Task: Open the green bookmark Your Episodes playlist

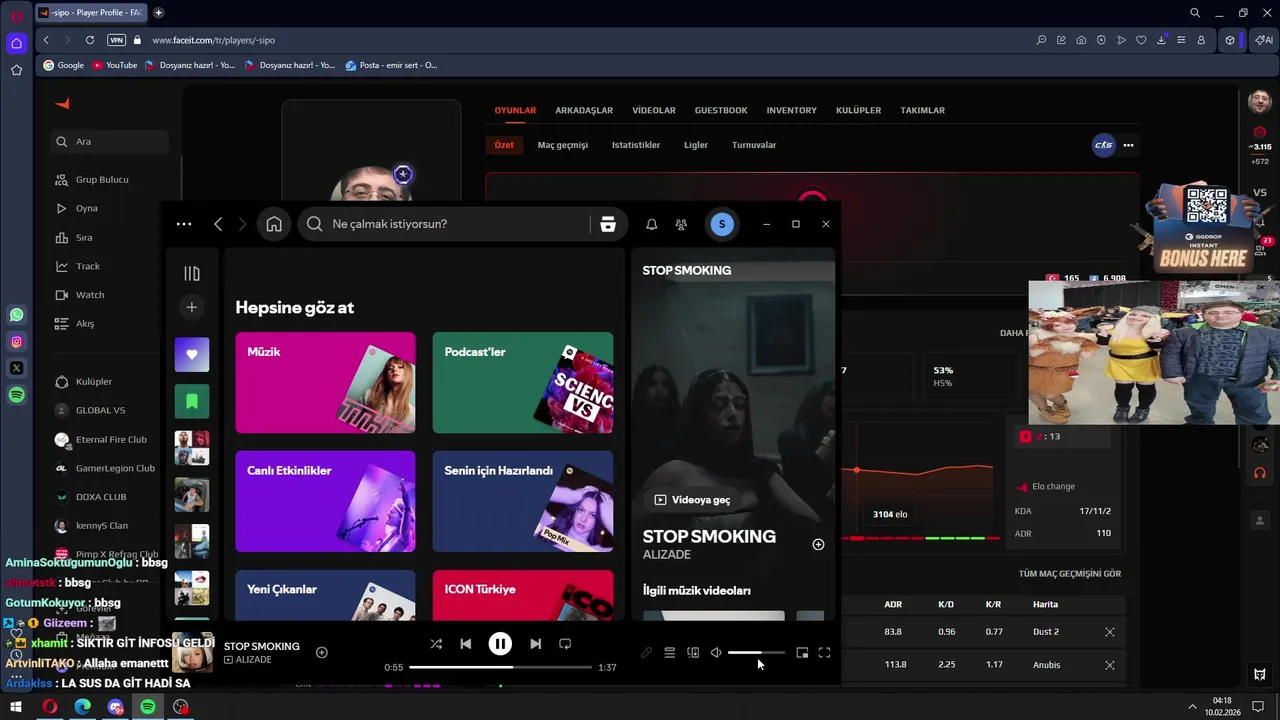Action: (x=192, y=401)
